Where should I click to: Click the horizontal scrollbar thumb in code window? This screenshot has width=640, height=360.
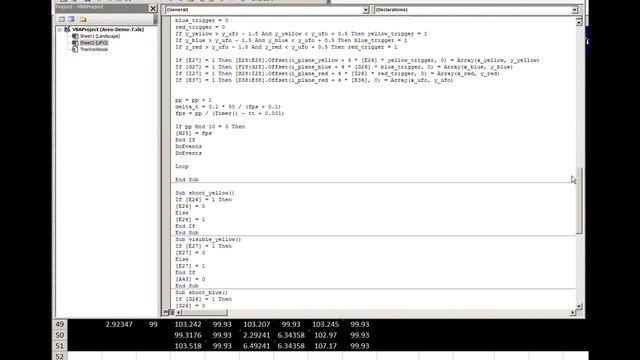[x=204, y=313]
